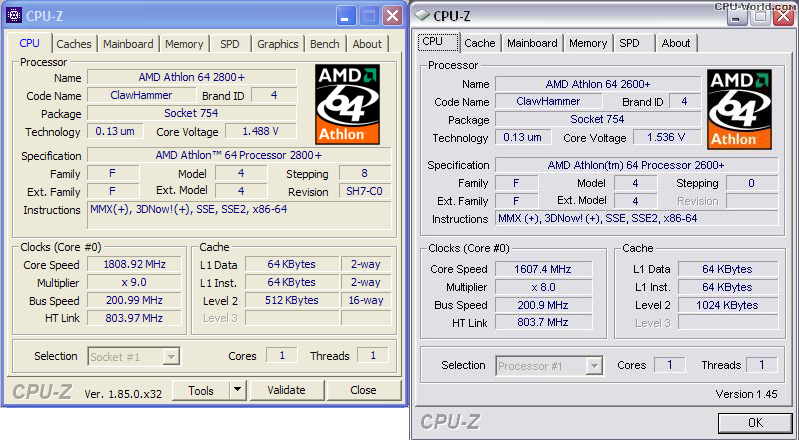Click the name field 'AMD Athlon 64 2800+'
Image resolution: width=799 pixels, height=440 pixels.
(192, 77)
